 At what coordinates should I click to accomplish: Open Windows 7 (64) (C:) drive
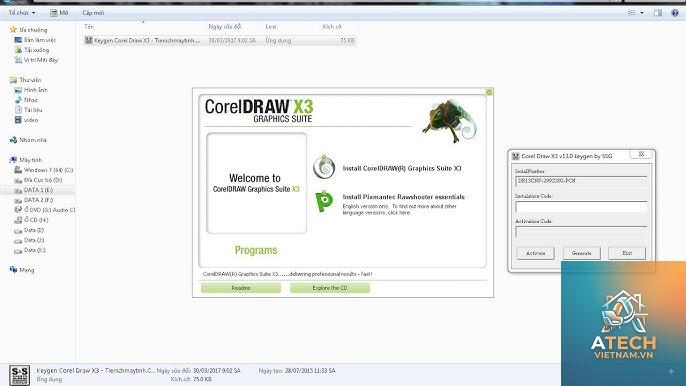[44, 170]
